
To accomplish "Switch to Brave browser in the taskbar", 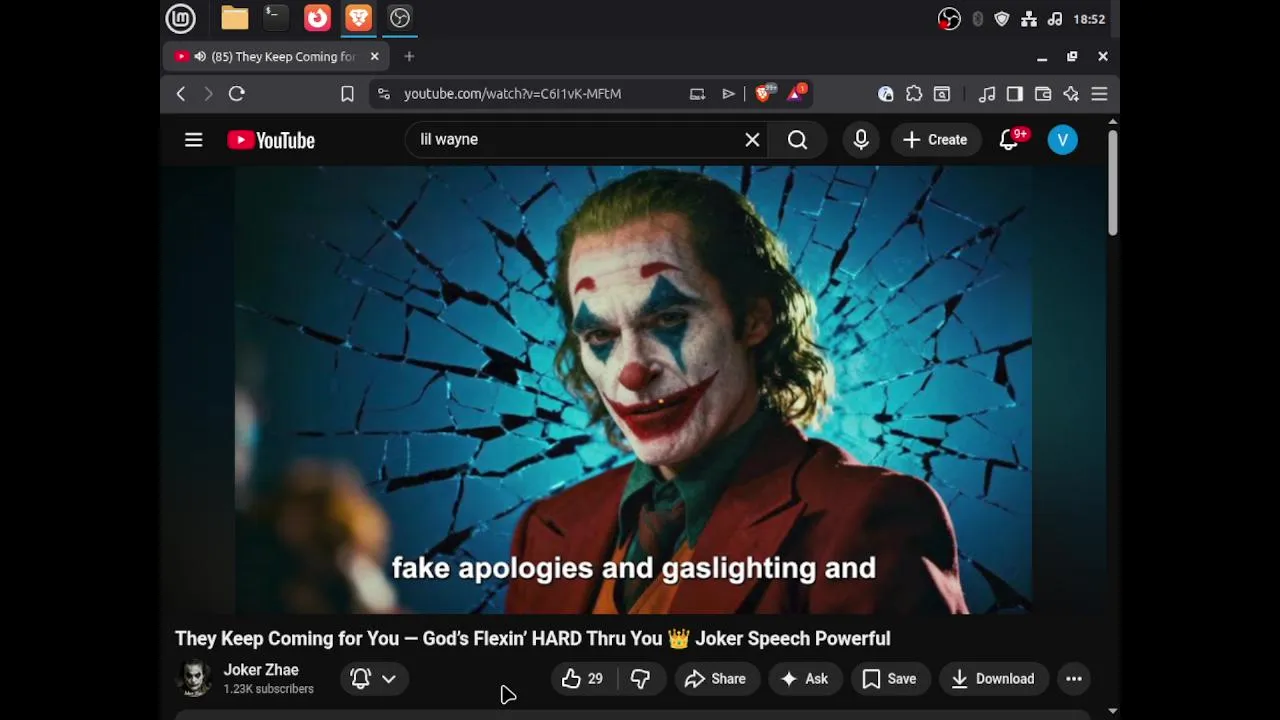I will (x=358, y=18).
